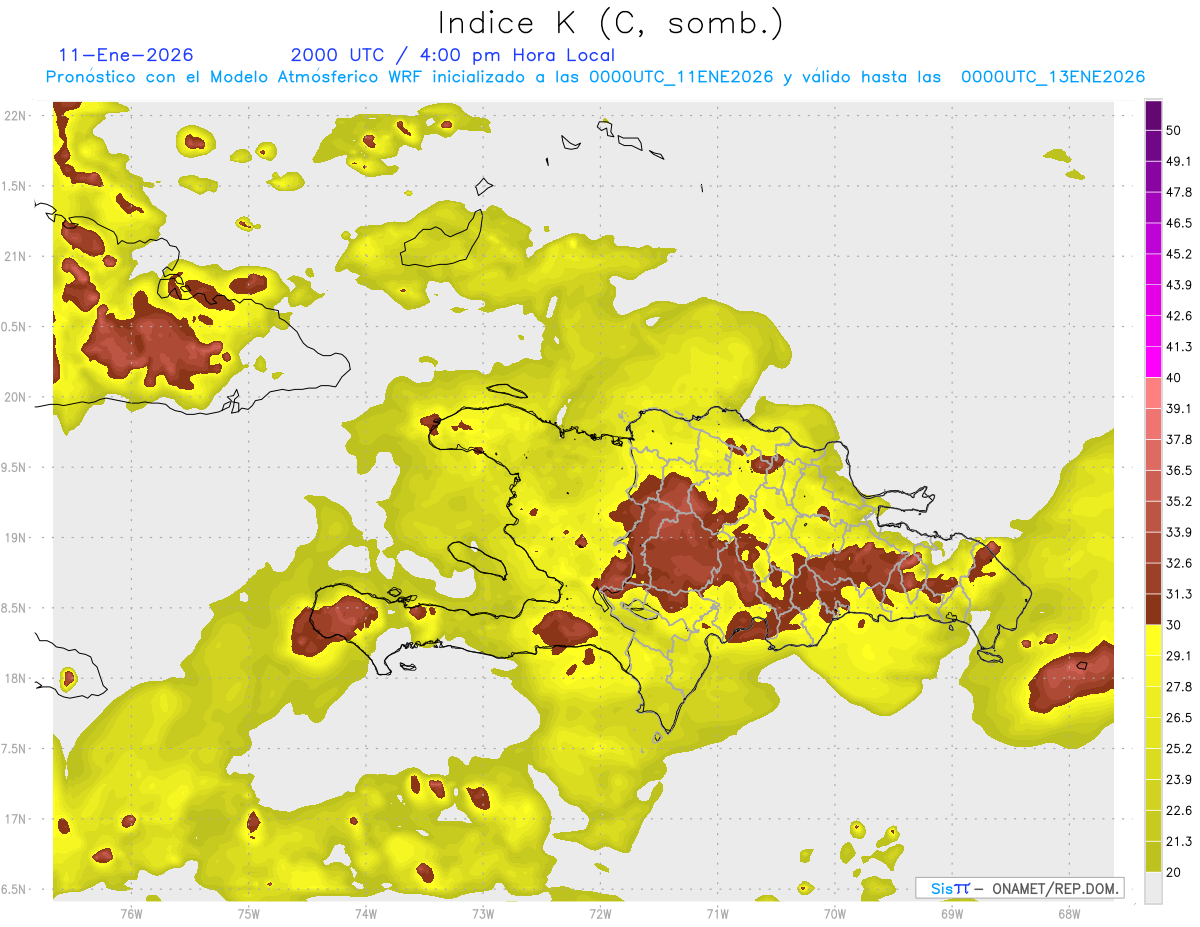Click the legend value 21.3
The image size is (1200, 927).
click(x=1179, y=842)
